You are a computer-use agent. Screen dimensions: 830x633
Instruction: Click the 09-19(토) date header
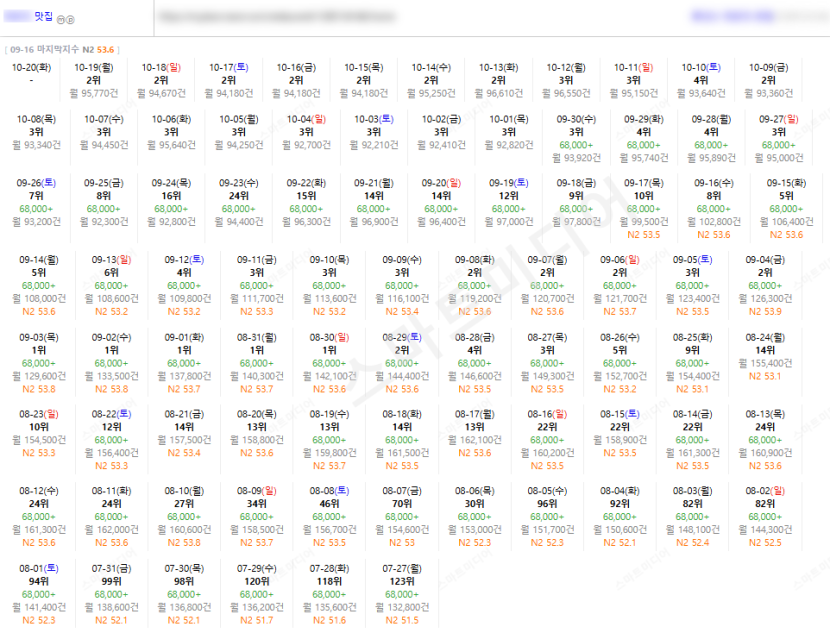coord(509,183)
